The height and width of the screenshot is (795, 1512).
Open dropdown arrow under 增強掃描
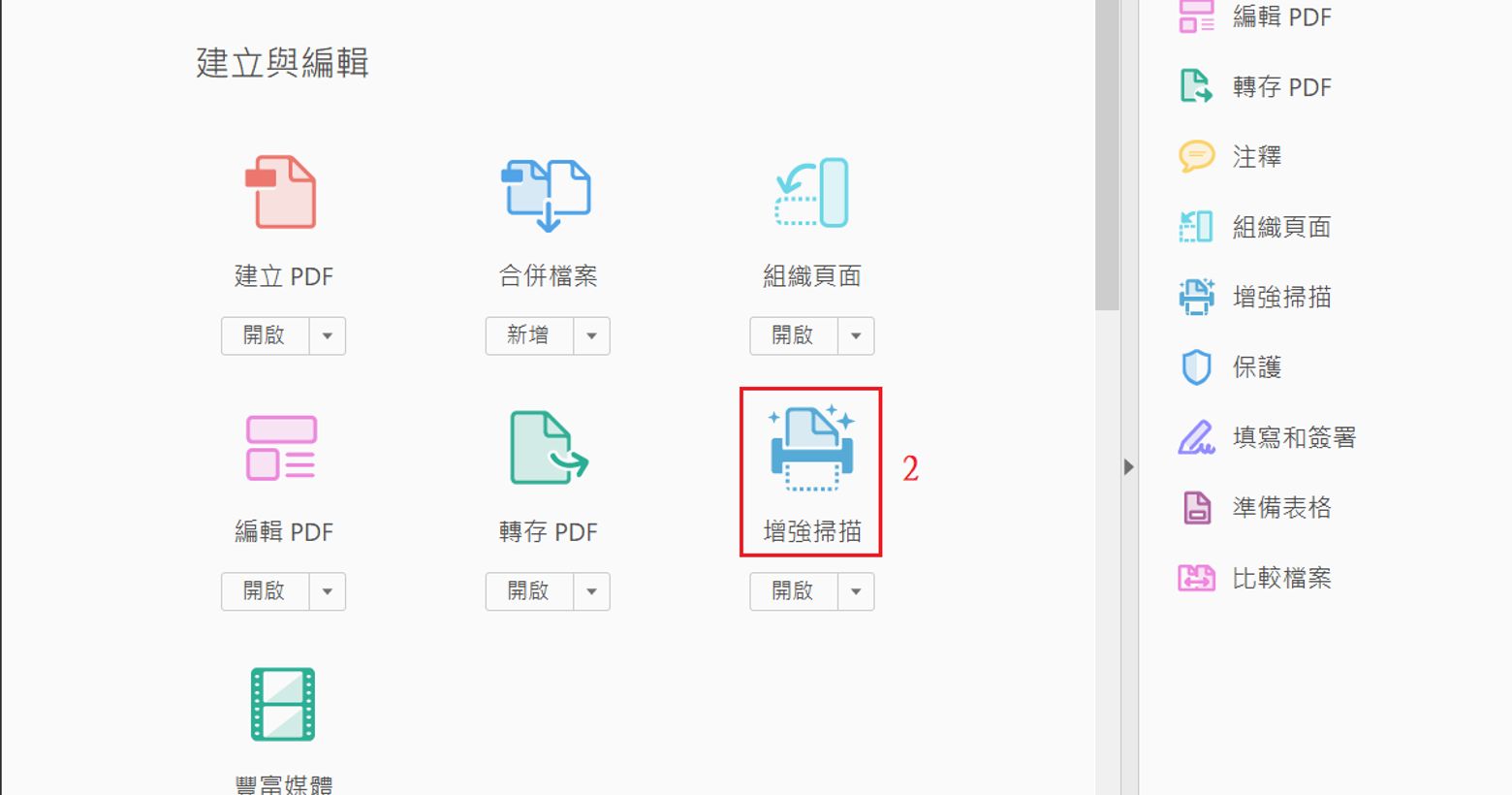(x=856, y=591)
